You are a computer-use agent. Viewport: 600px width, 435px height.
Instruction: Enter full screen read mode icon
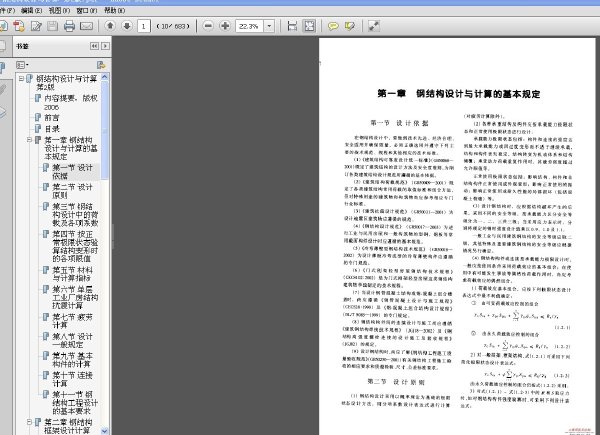(373, 26)
